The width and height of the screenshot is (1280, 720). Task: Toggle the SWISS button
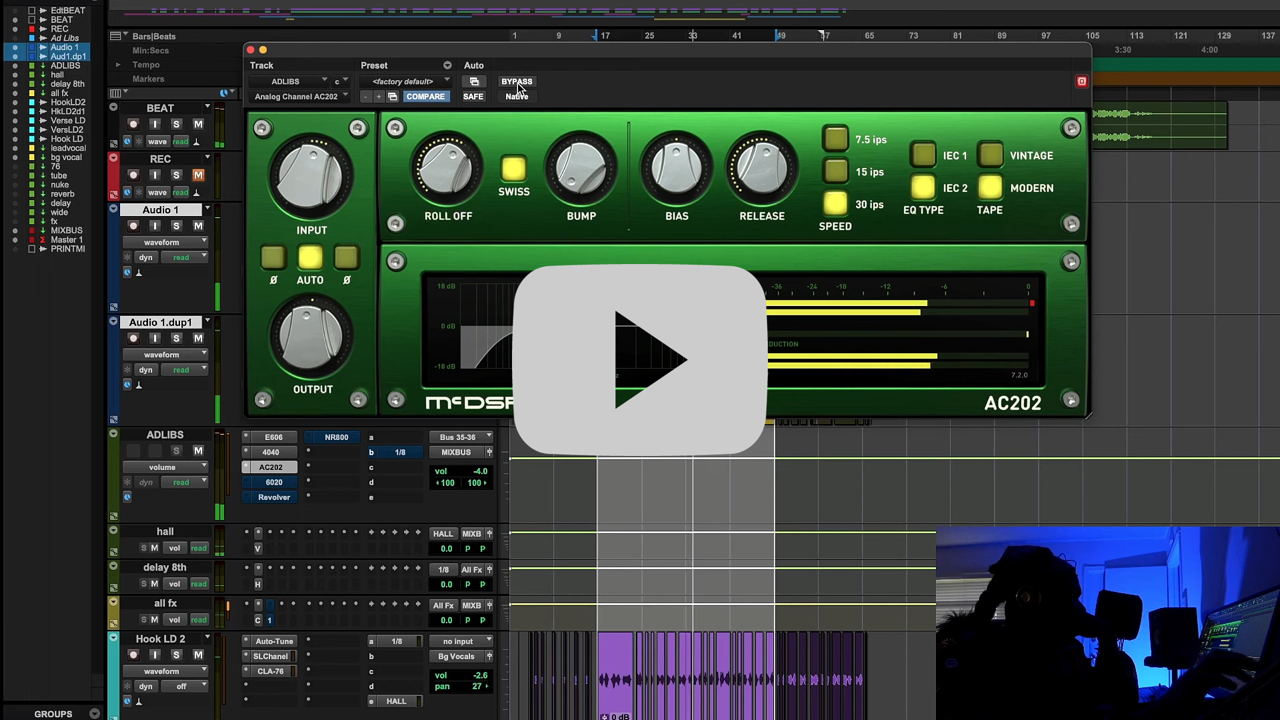513,168
